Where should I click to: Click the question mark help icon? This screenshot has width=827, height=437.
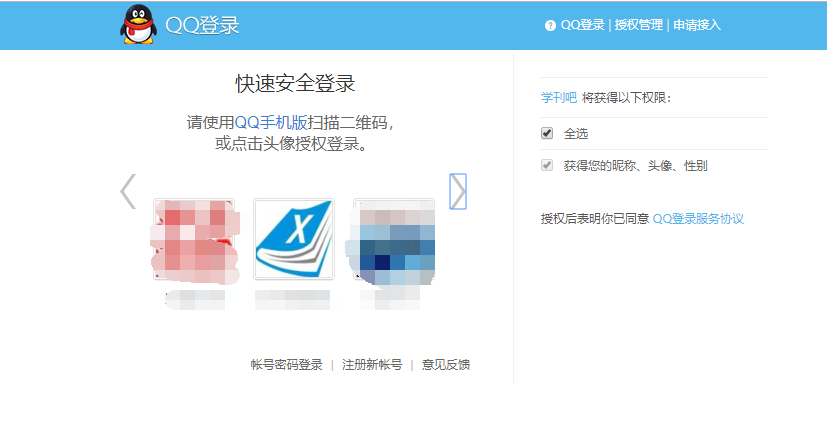coord(550,25)
